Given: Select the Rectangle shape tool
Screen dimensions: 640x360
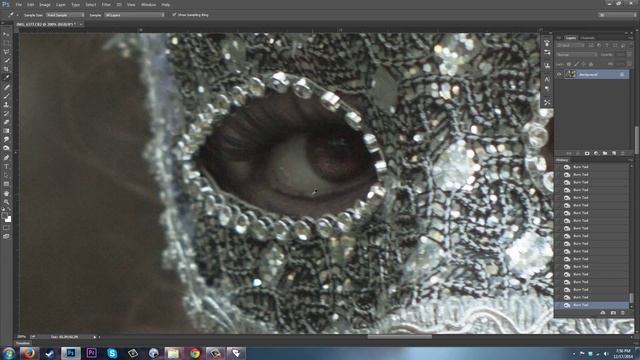Looking at the screenshot, I should [x=6, y=184].
